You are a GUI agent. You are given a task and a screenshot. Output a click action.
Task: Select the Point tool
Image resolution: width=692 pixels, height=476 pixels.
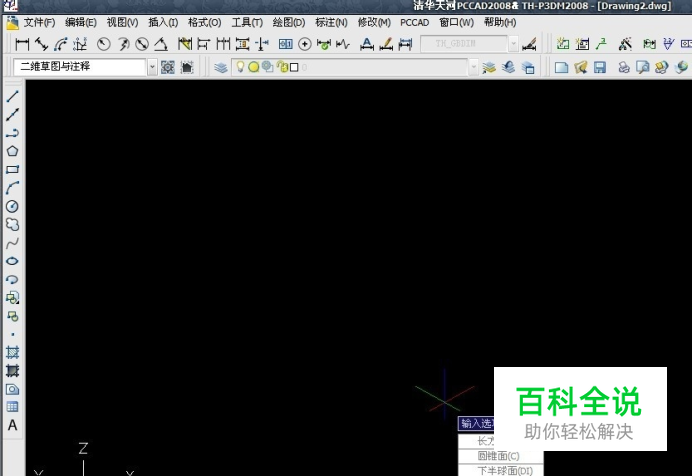click(12, 334)
